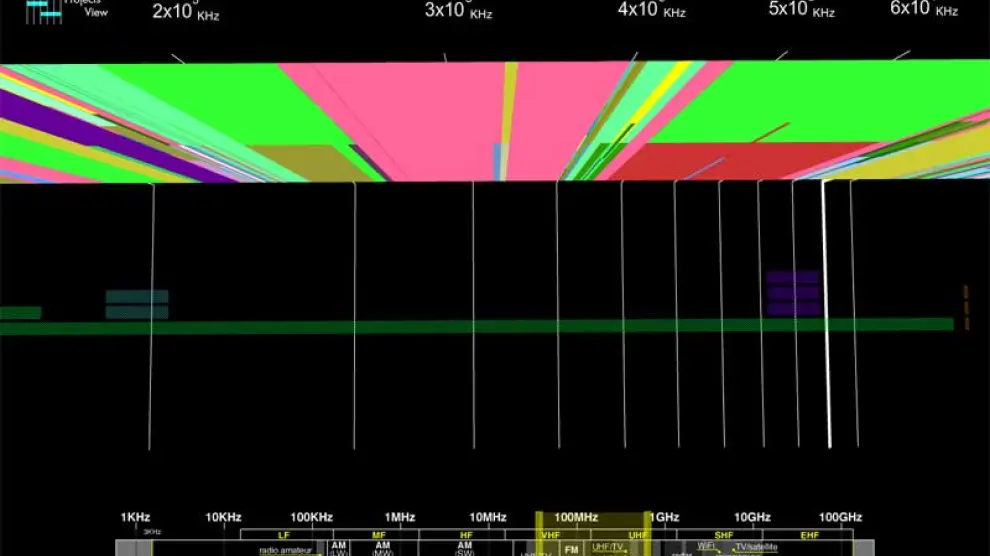Image resolution: width=990 pixels, height=556 pixels.
Task: Select the purple stacked project bars
Action: tap(793, 294)
